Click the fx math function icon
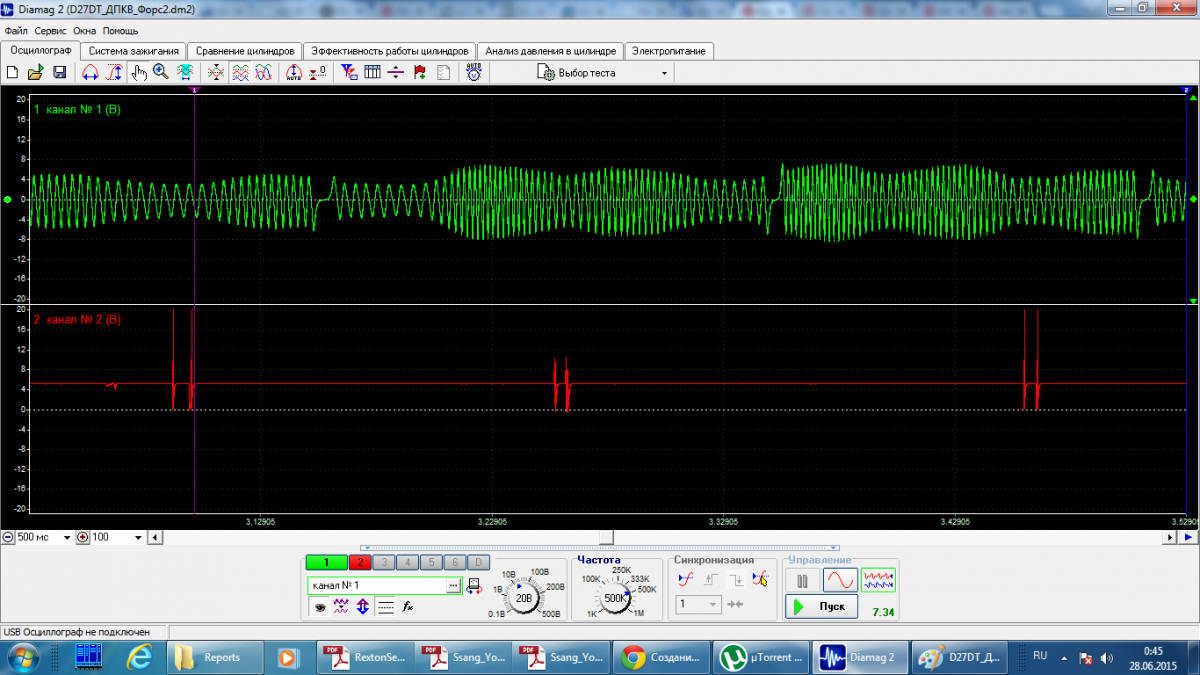Viewport: 1200px width, 675px height. pyautogui.click(x=408, y=606)
